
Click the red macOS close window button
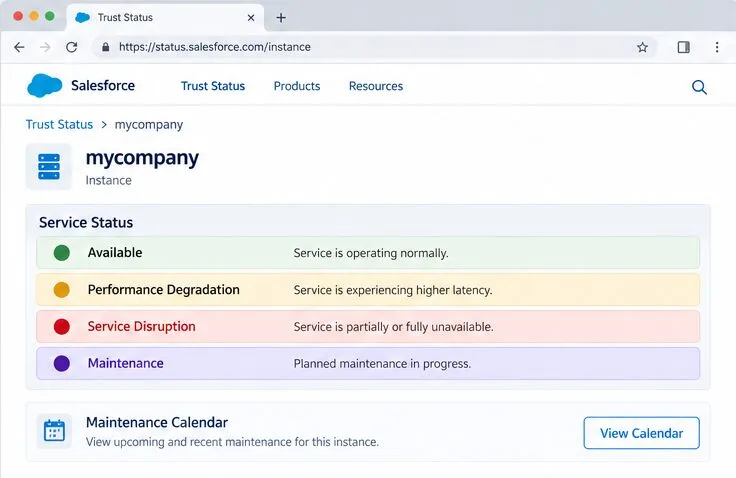(x=18, y=16)
